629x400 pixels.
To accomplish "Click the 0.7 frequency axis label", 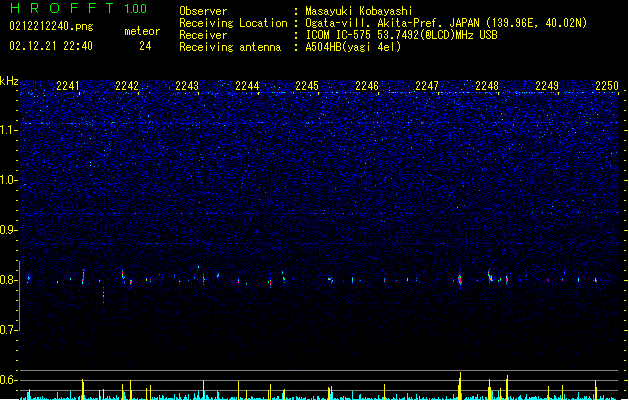I will pos(8,330).
